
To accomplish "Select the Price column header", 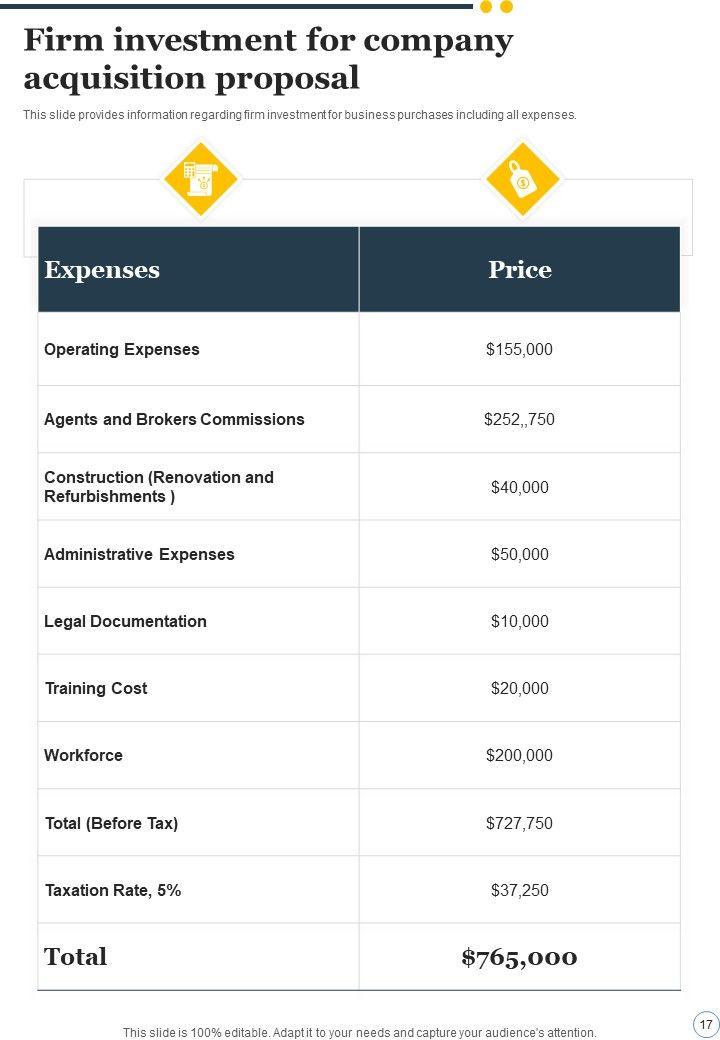I will click(520, 270).
